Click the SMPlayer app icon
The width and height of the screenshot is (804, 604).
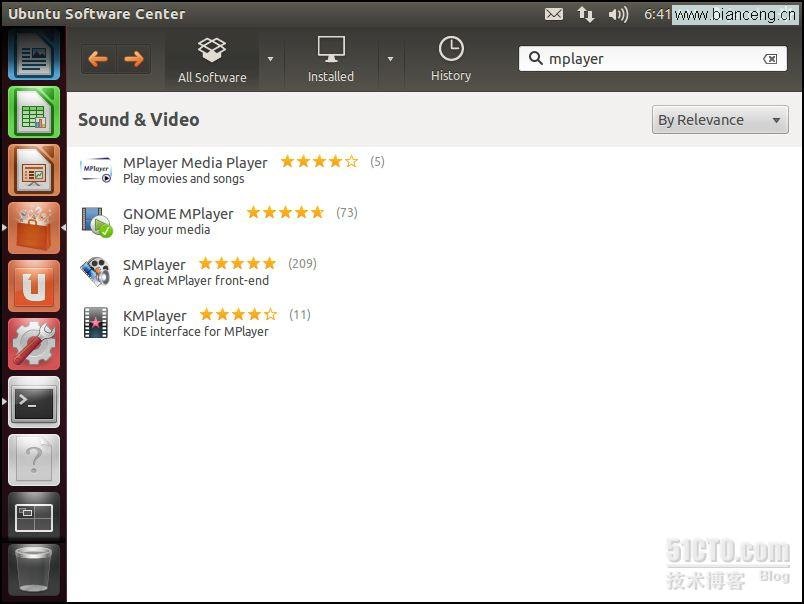click(x=96, y=272)
